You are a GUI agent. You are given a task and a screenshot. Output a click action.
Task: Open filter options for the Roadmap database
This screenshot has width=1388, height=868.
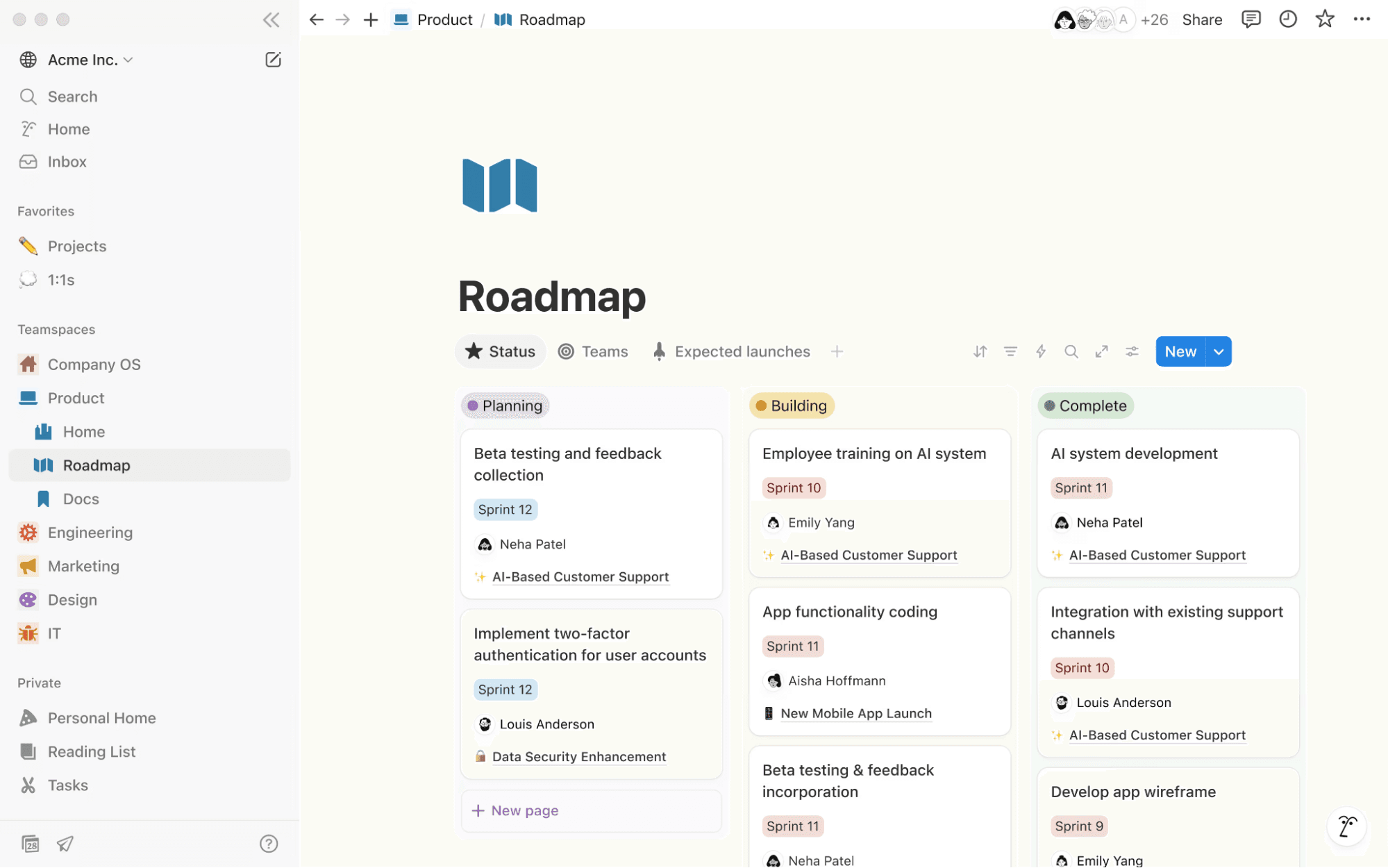point(1010,351)
